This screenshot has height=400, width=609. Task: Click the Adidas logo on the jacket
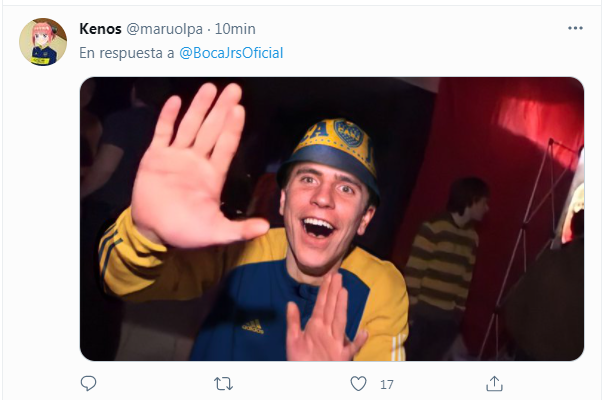click(252, 325)
